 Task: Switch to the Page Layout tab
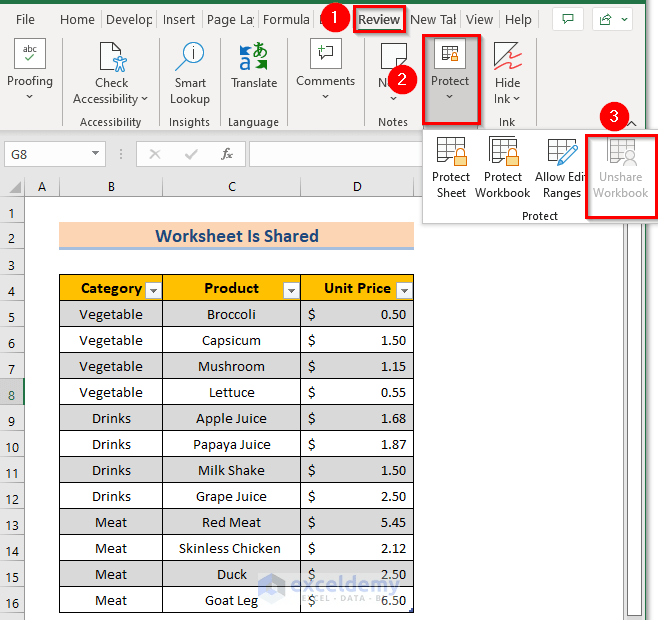pos(230,19)
